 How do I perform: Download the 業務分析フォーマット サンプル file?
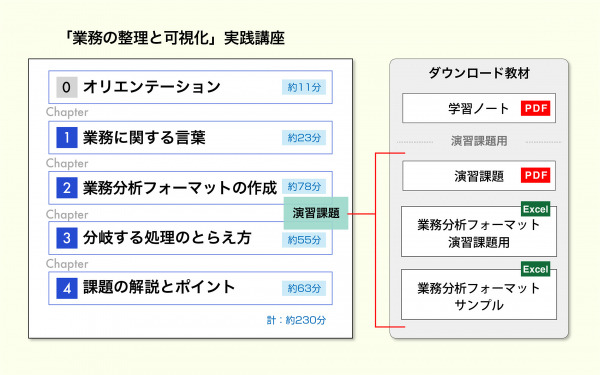click(479, 294)
